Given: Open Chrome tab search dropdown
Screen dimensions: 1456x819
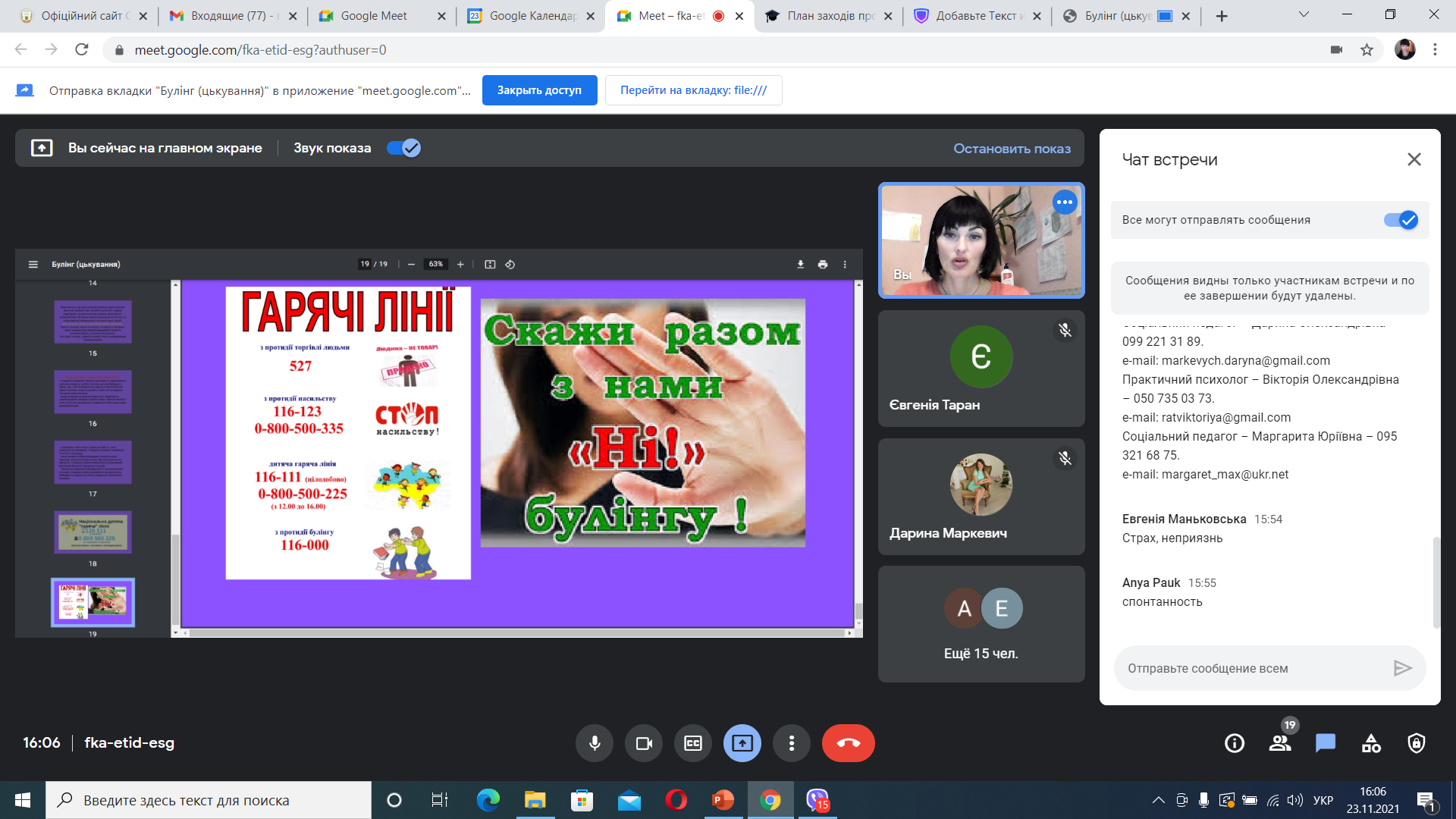Looking at the screenshot, I should point(1304,14).
